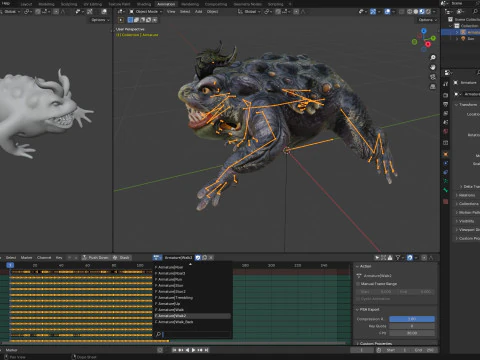
Task: Click Stash button
Action: point(122,257)
